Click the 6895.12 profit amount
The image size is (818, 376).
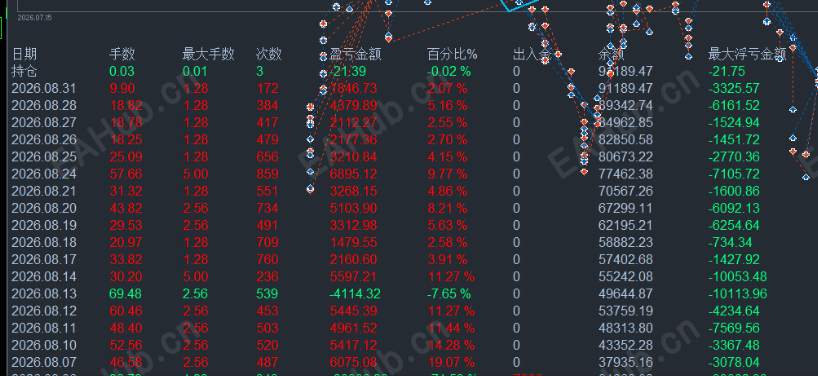click(353, 174)
